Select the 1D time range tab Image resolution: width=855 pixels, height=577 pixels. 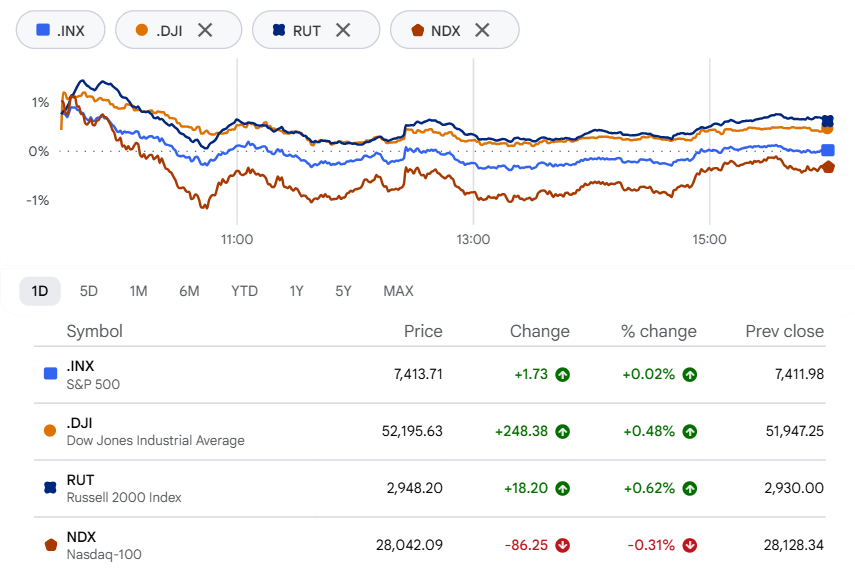(x=40, y=291)
